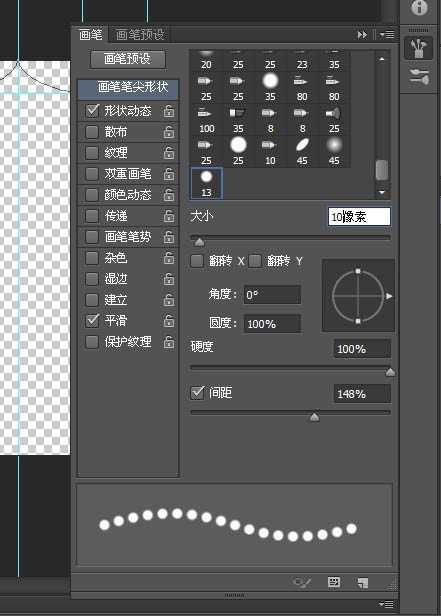Click the 角度 angle field
The image size is (441, 616).
[273, 295]
